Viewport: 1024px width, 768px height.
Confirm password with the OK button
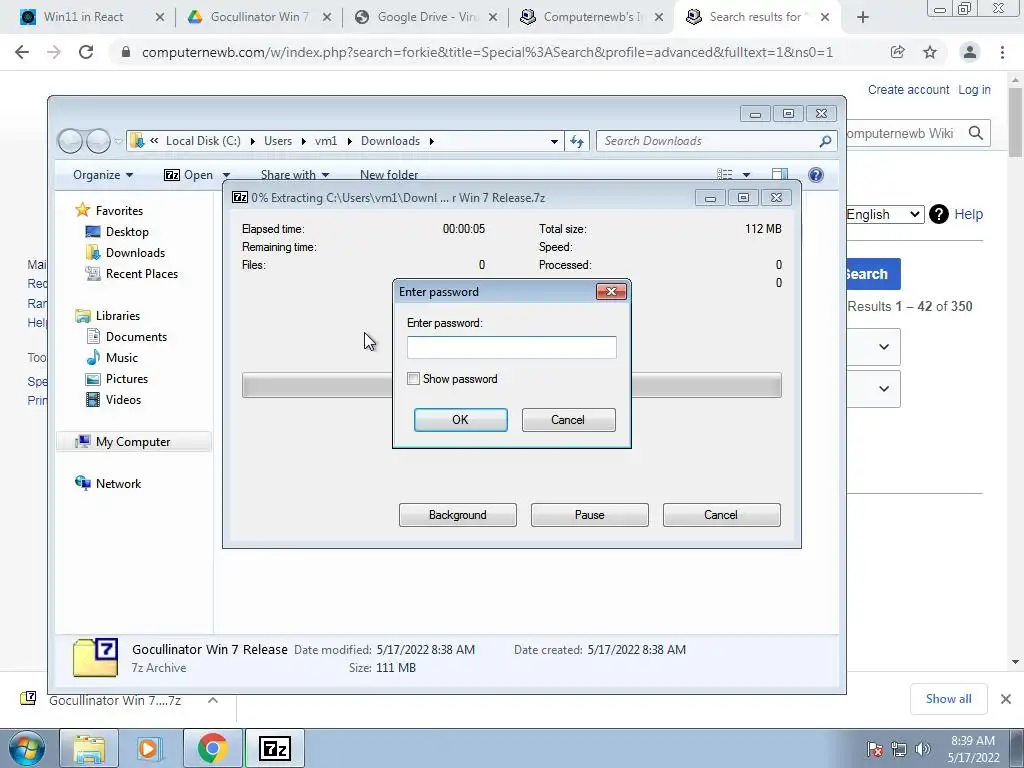tap(460, 420)
